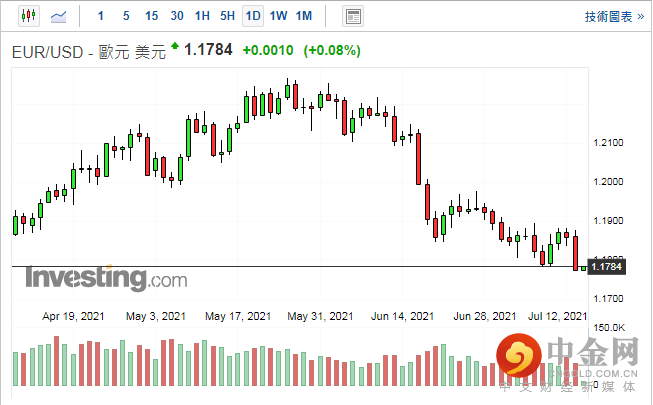Choose the 5H timeframe
The width and height of the screenshot is (653, 405).
(227, 16)
